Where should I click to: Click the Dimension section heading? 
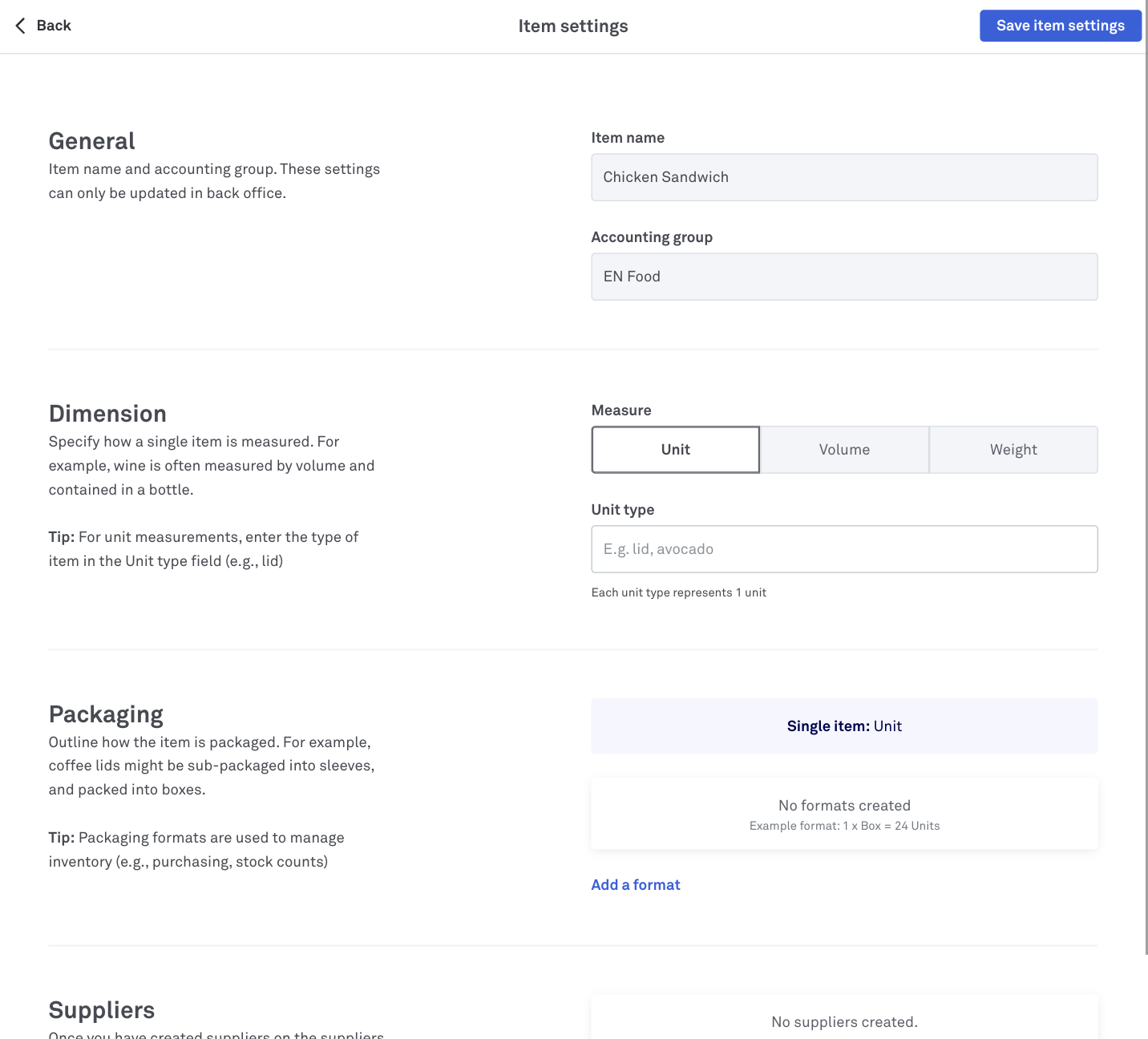coord(107,414)
